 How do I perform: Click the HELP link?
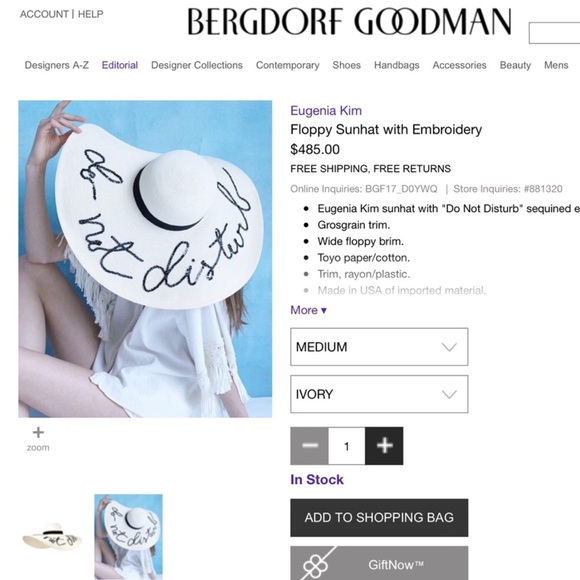click(x=91, y=14)
